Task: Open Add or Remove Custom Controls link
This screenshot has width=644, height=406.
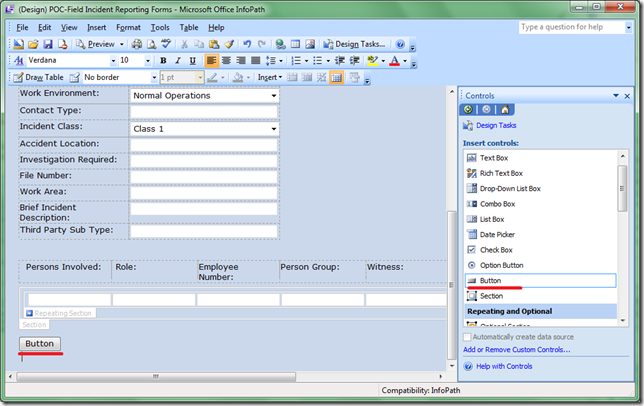Action: pos(516,350)
